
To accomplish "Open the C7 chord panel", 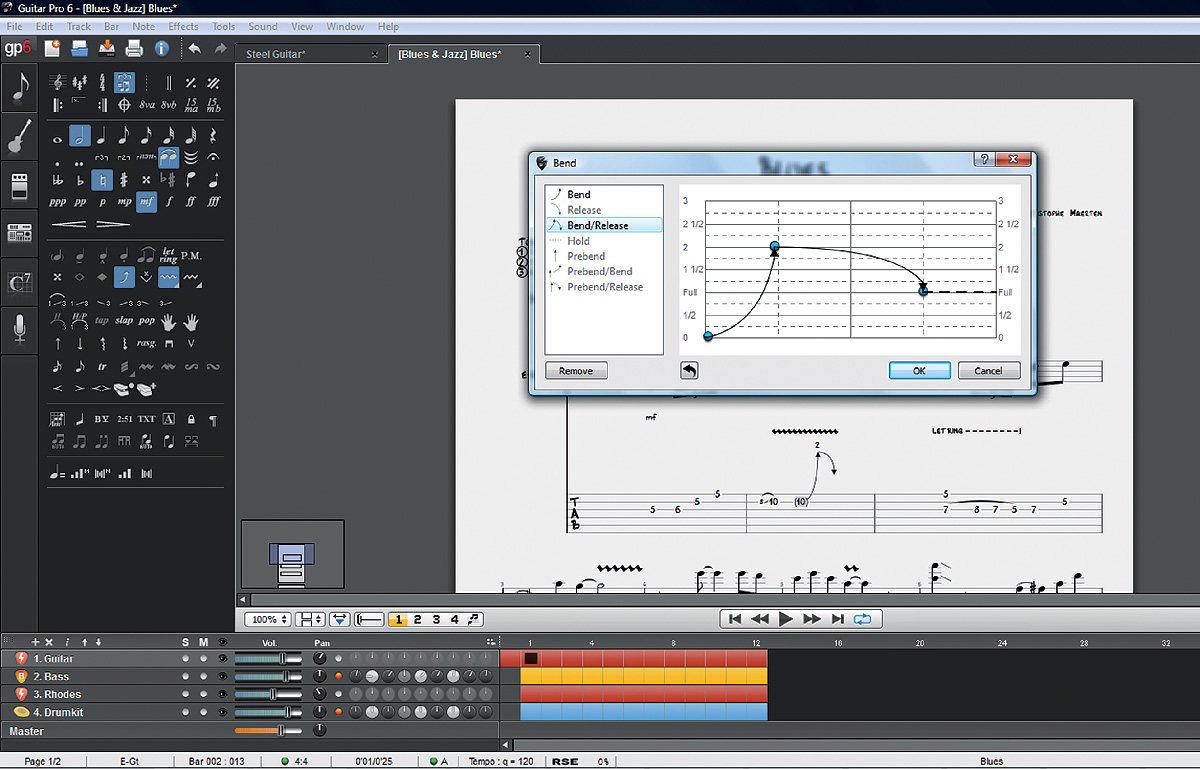I will coord(19,282).
